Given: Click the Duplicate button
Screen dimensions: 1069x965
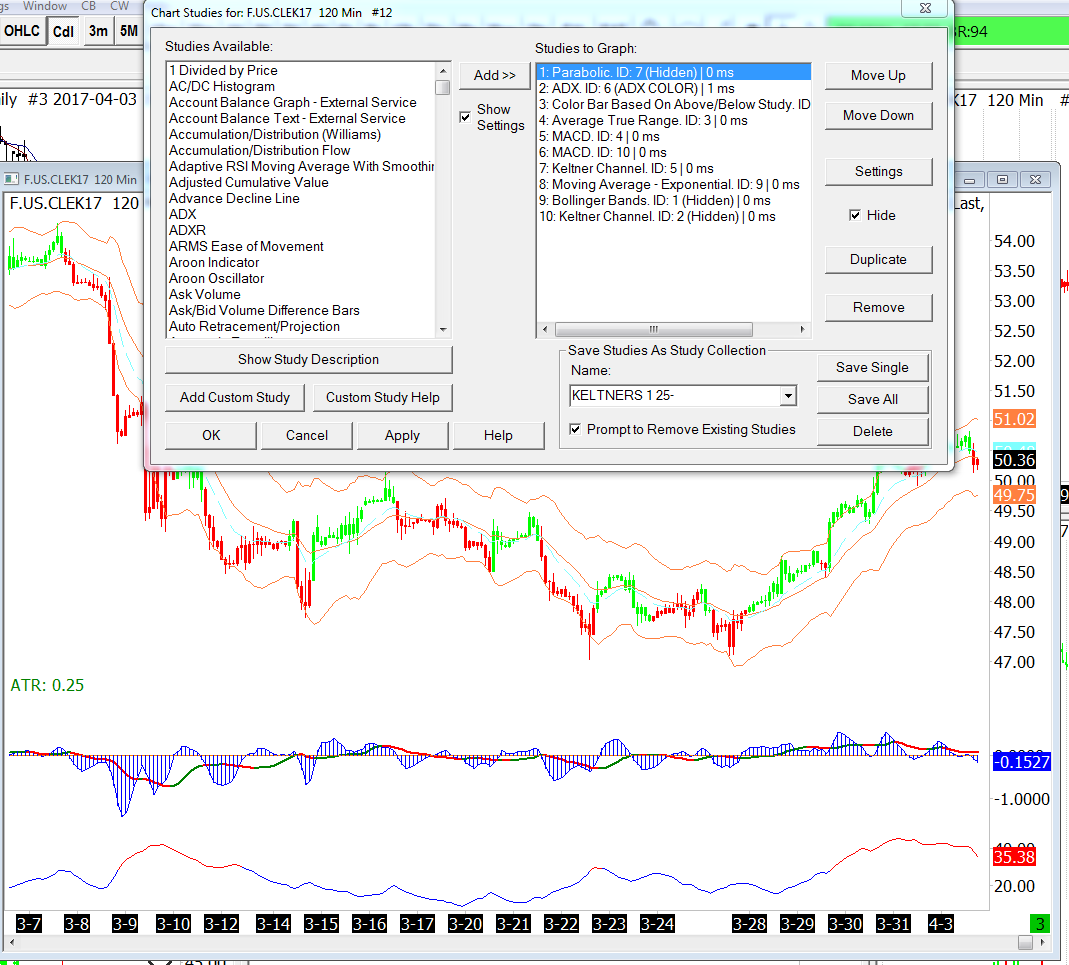Looking at the screenshot, I should click(878, 260).
